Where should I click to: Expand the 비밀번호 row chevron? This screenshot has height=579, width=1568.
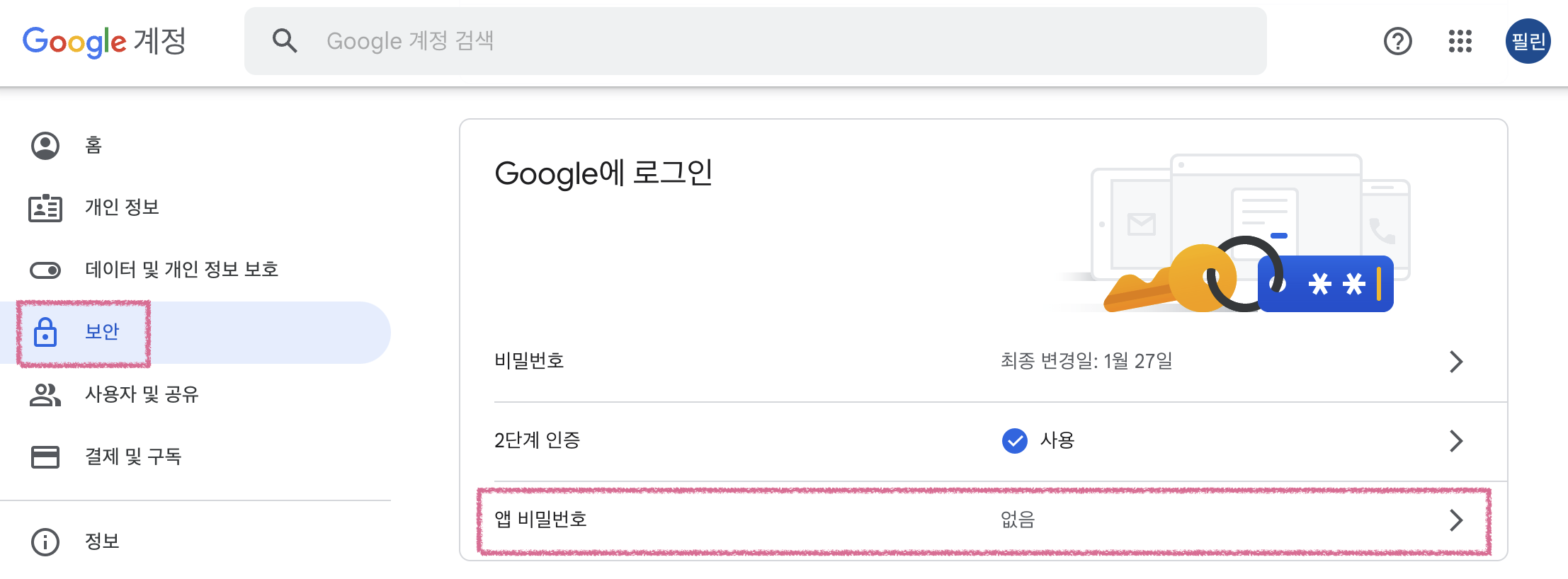pos(1455,362)
